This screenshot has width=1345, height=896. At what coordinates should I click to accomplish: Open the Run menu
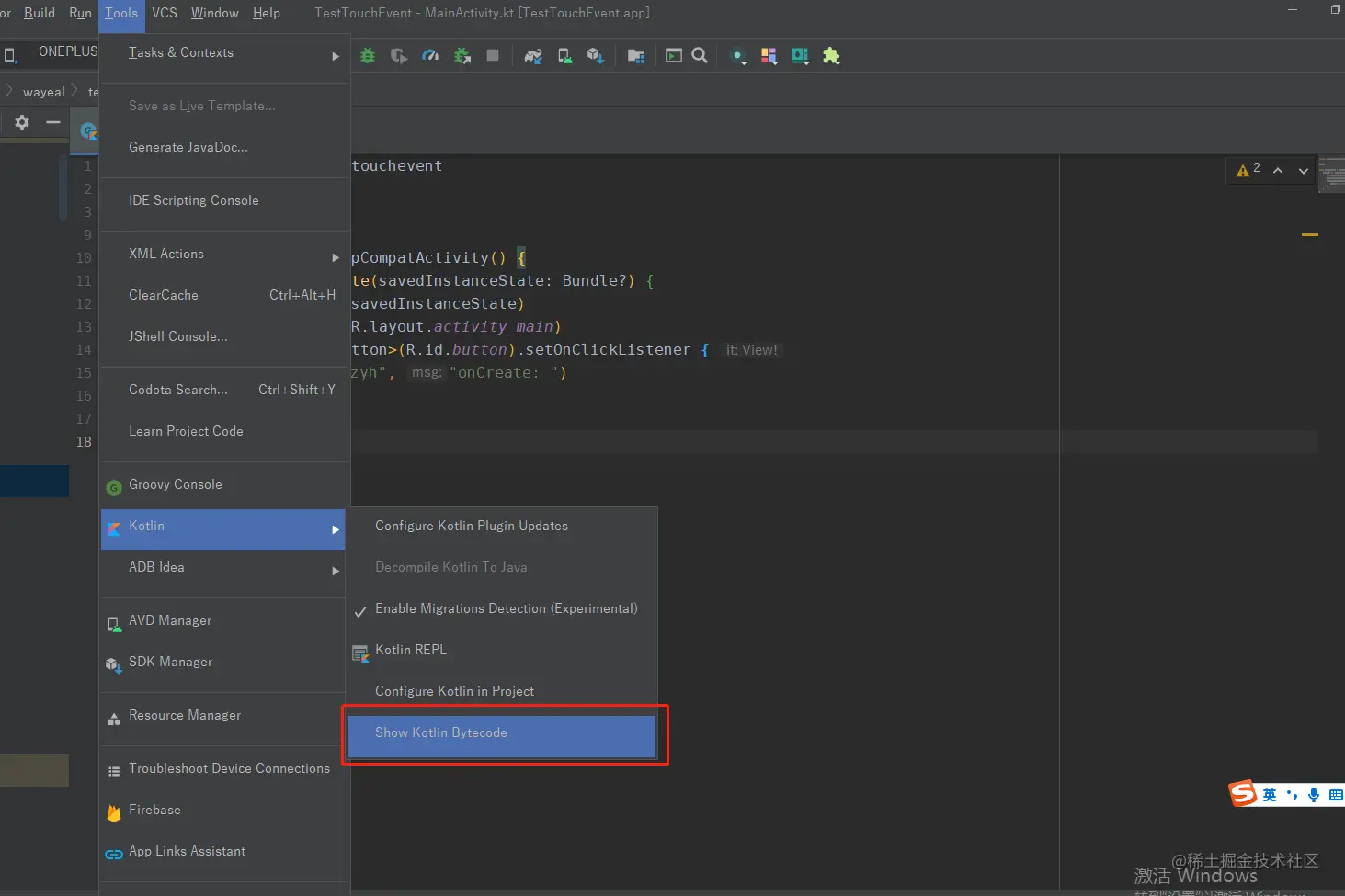[81, 13]
